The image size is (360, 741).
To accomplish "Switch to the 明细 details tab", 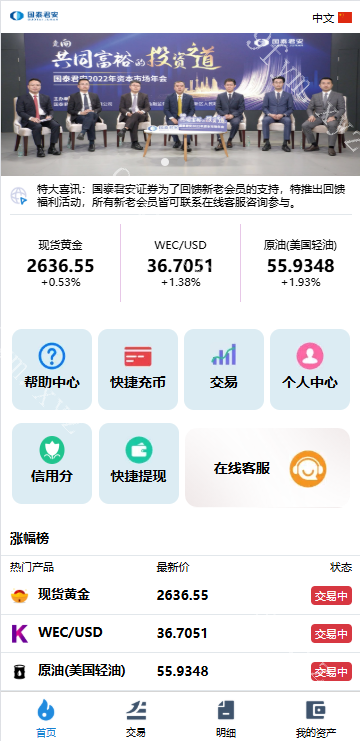I will [226, 718].
